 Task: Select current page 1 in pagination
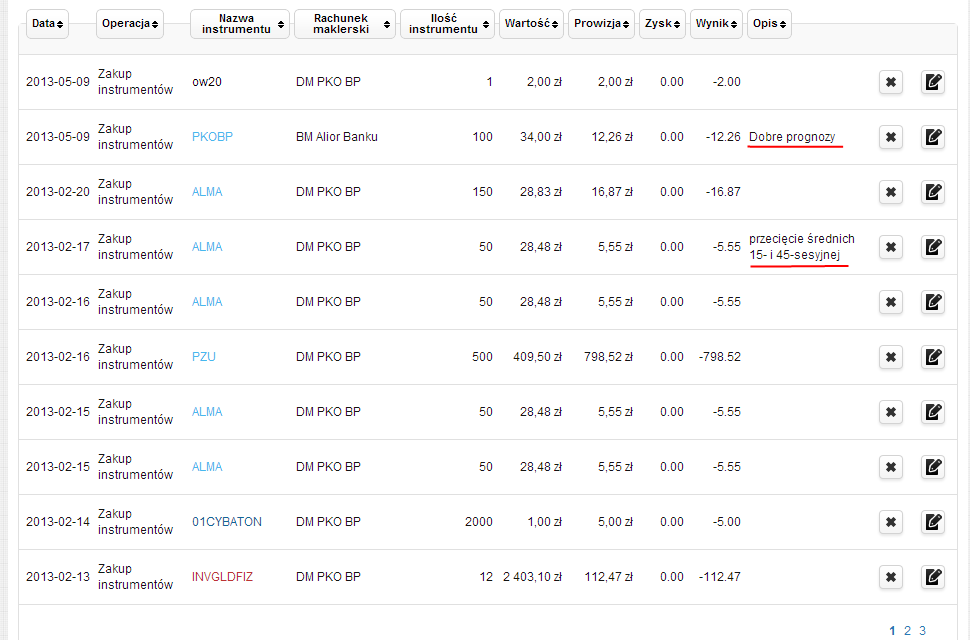(892, 631)
